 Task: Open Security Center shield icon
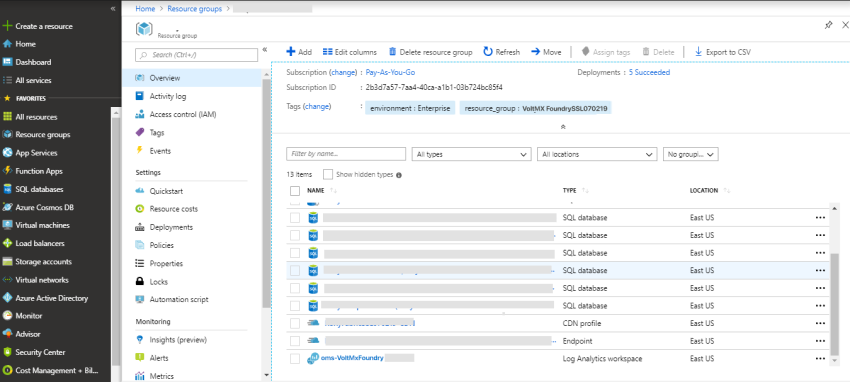8,352
